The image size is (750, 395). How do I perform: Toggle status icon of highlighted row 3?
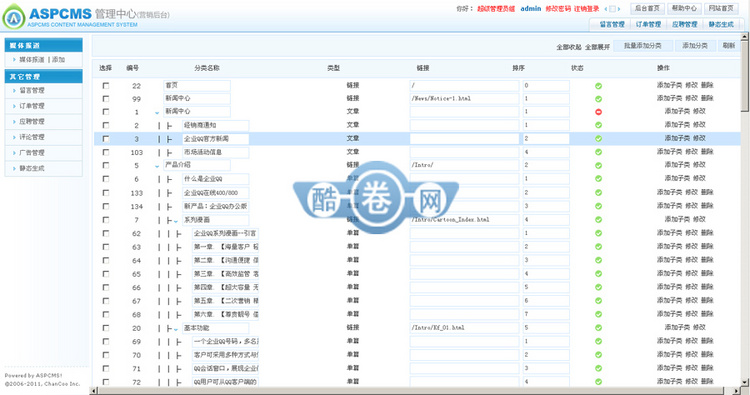coord(598,139)
